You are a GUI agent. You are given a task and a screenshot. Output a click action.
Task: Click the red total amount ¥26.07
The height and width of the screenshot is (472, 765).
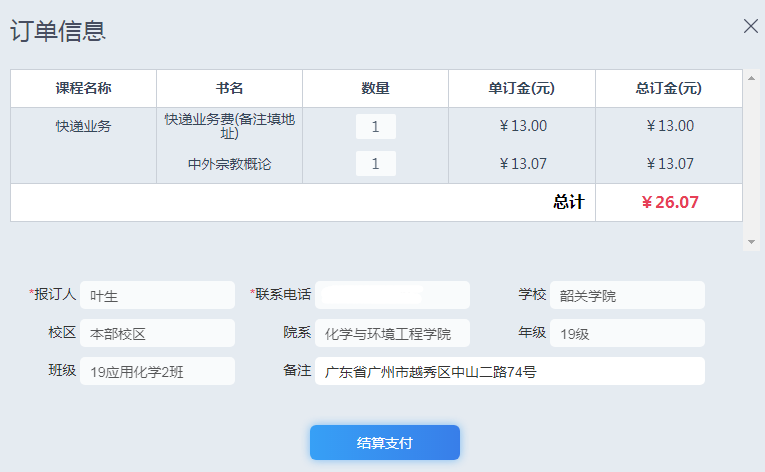[x=669, y=202]
